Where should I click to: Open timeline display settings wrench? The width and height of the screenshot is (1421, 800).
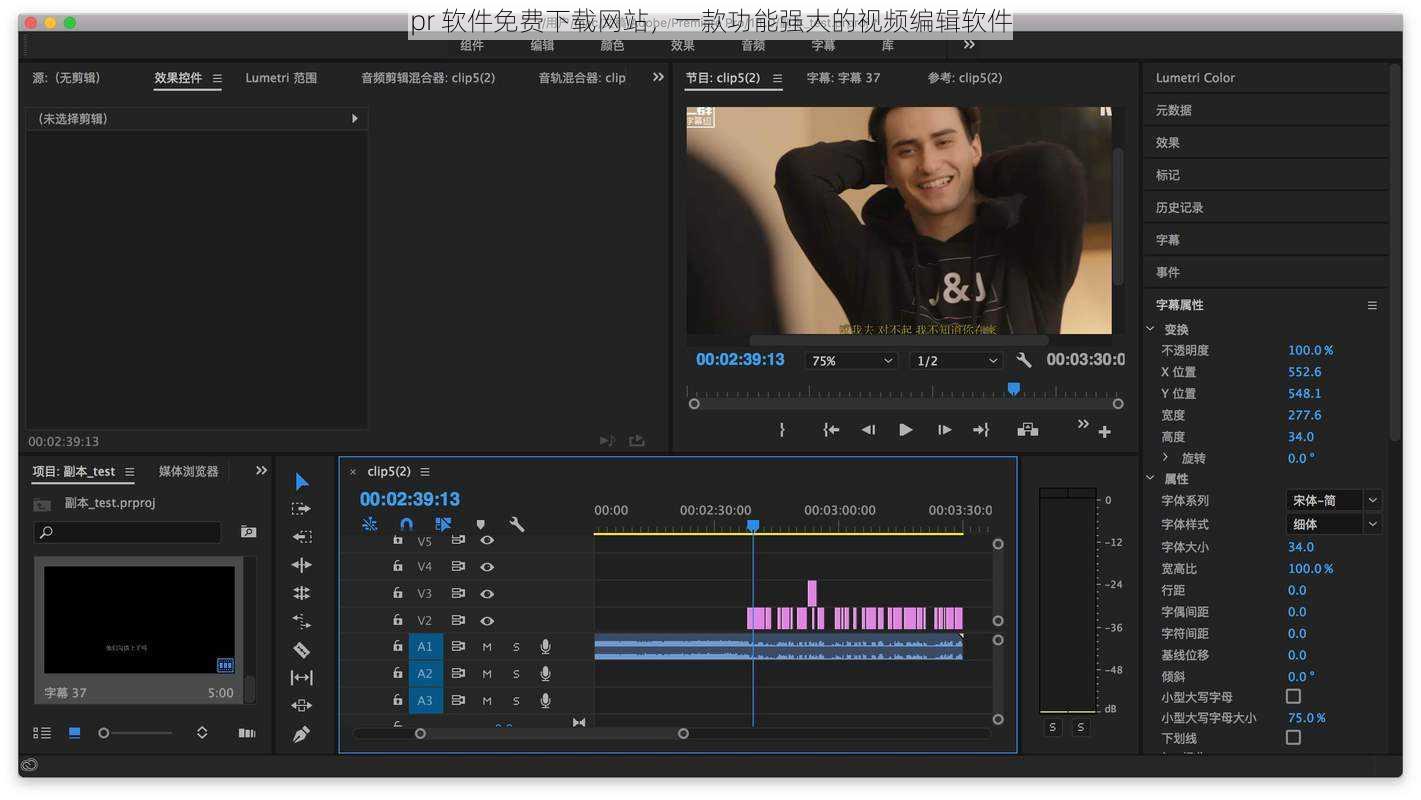[x=517, y=524]
